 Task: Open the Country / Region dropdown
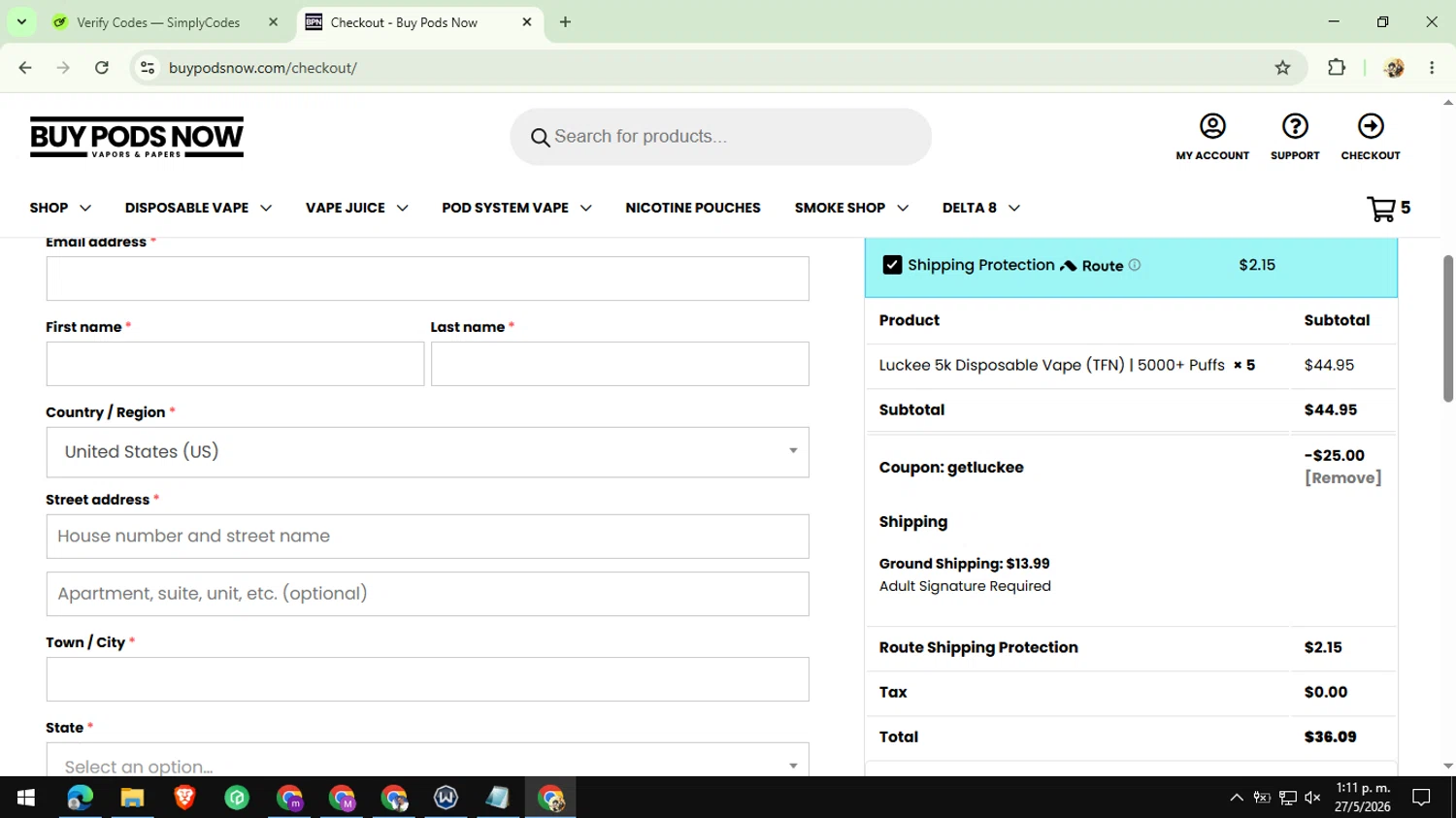coord(427,452)
